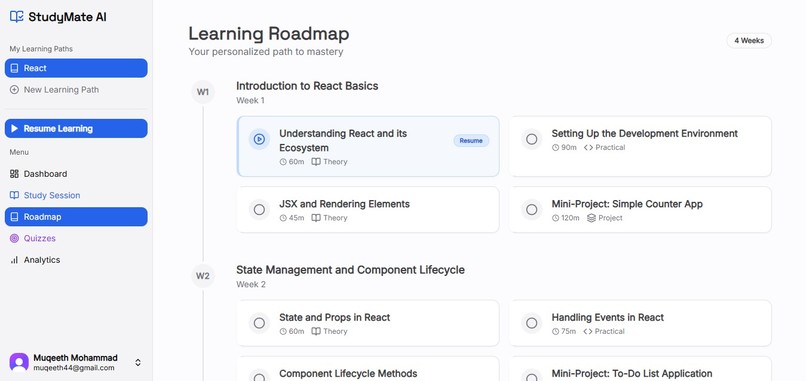Click the Roadmap book icon in menu
806x381 pixels.
14,217
